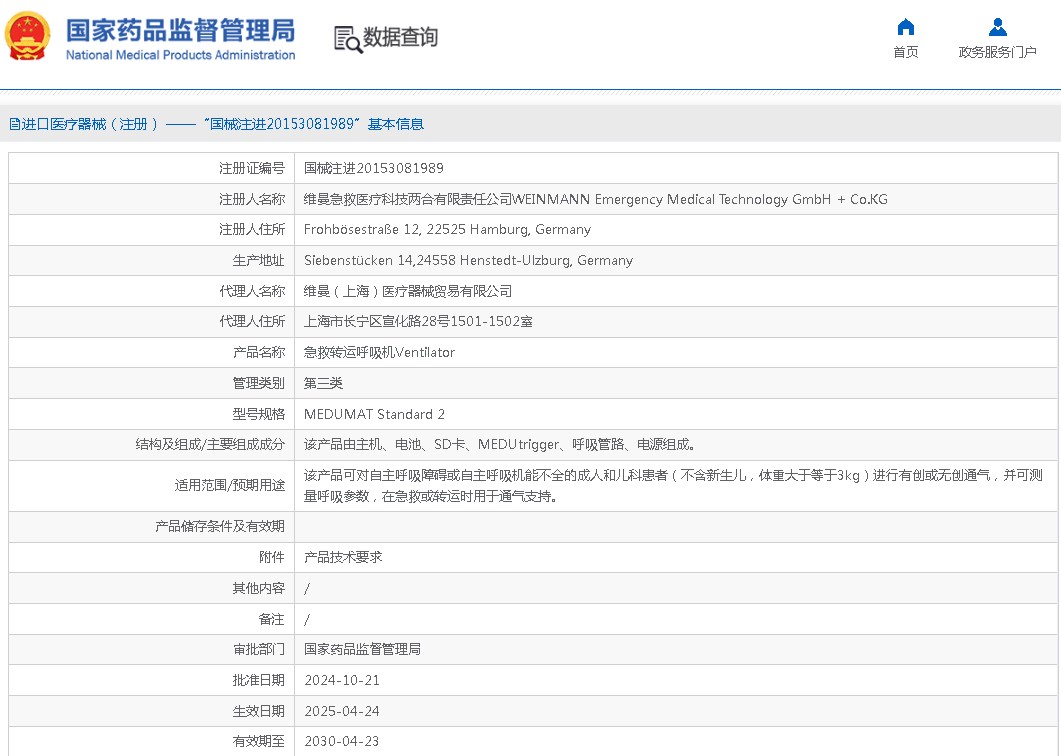Click the 注册人住所 row label
1061x756 pixels.
pyautogui.click(x=252, y=229)
